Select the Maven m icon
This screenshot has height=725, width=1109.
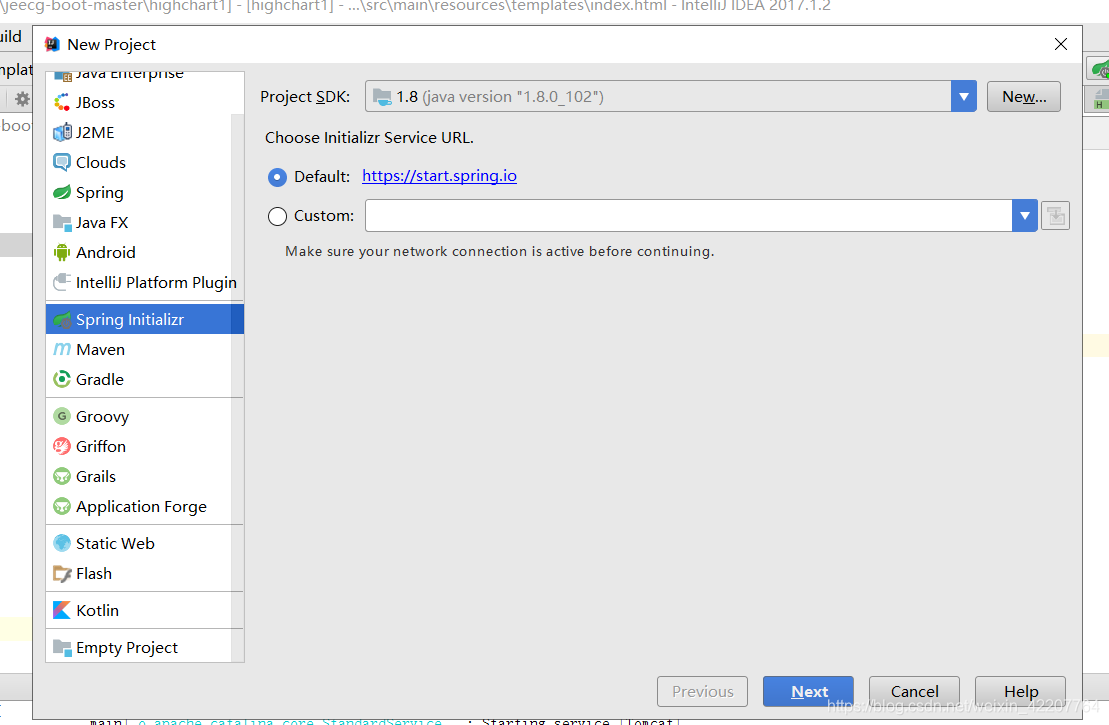click(62, 349)
